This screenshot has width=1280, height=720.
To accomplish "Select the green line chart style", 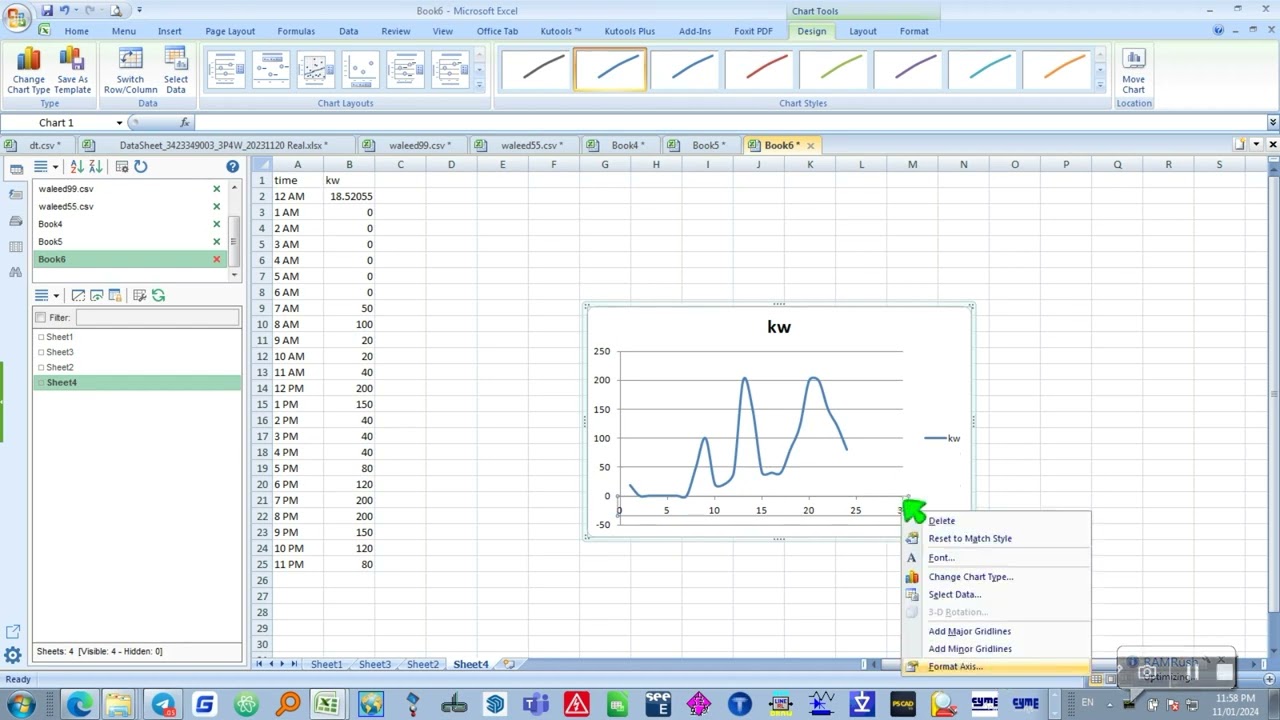I will pos(835,69).
